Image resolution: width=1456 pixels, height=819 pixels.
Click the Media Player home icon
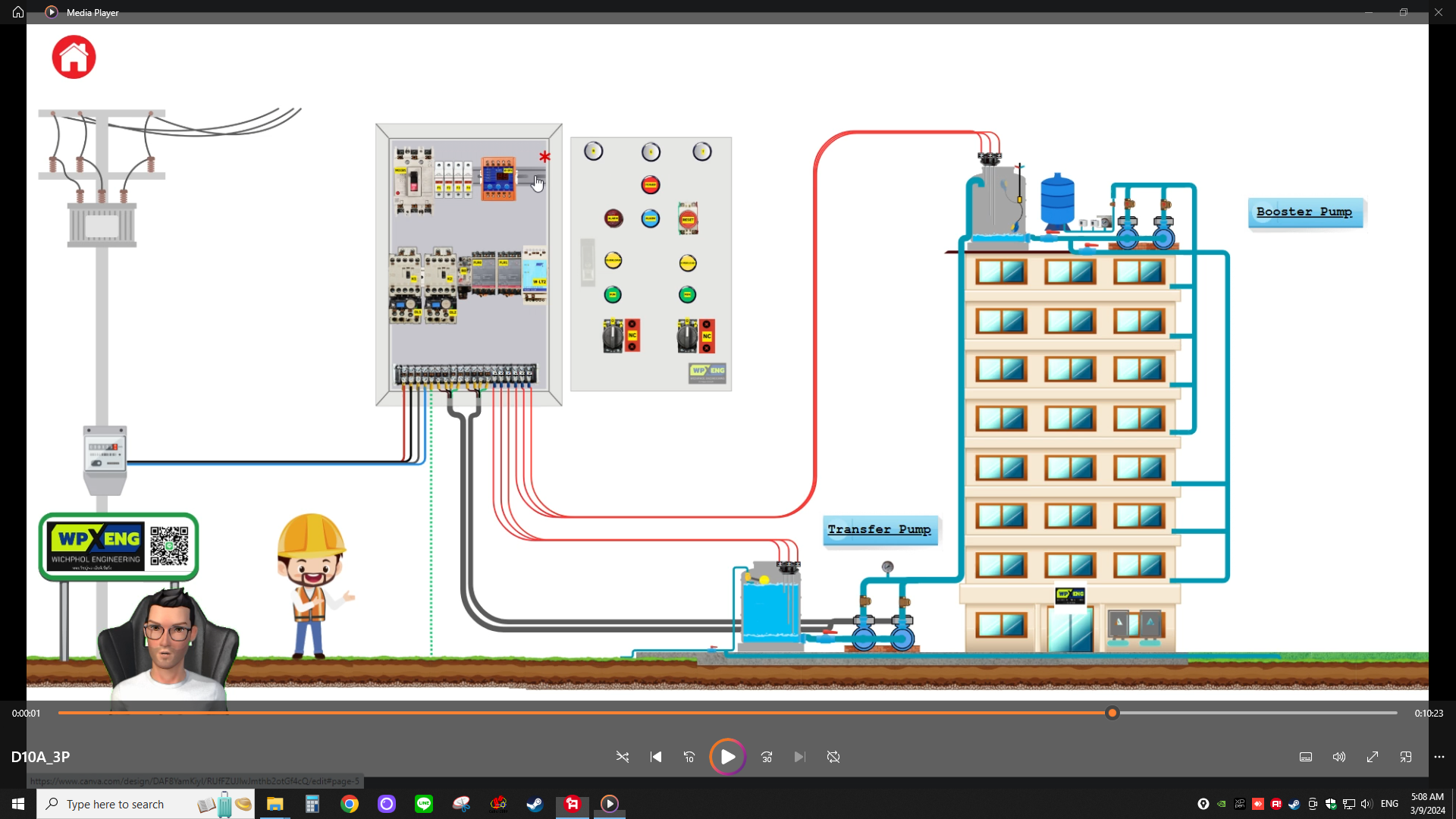click(x=18, y=12)
